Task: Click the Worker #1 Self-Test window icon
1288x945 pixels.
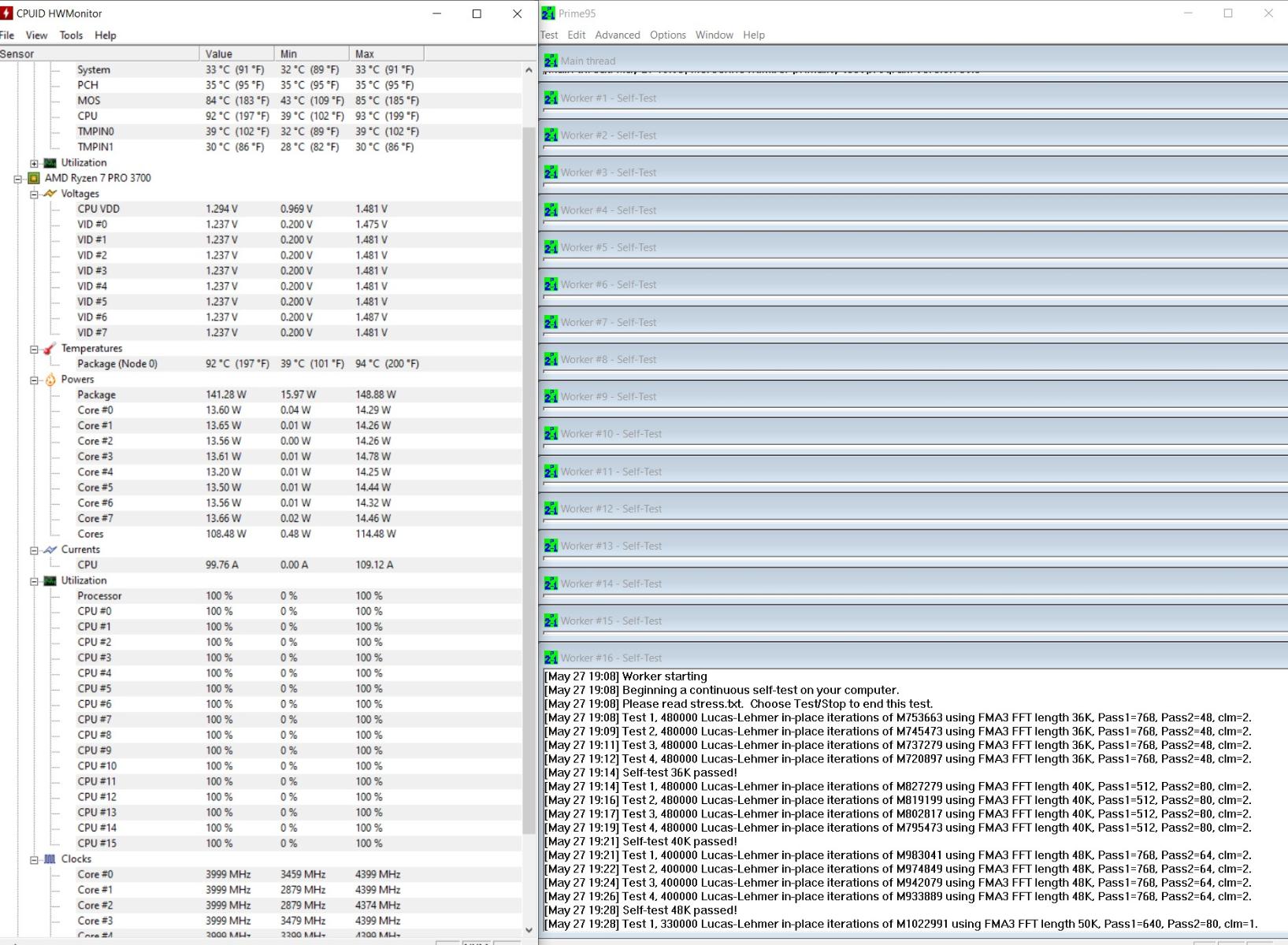Action: point(551,98)
